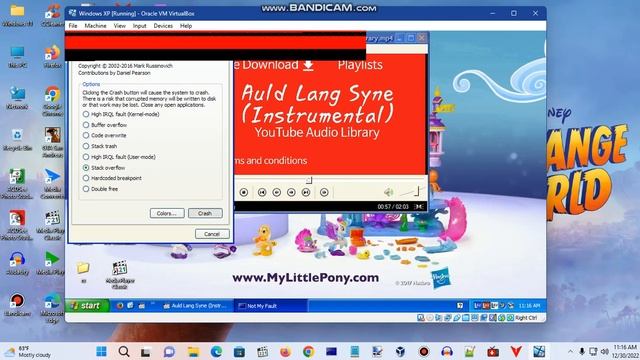This screenshot has width=640, height=360.
Task: Open Windows taskbar Search
Action: click(x=124, y=351)
